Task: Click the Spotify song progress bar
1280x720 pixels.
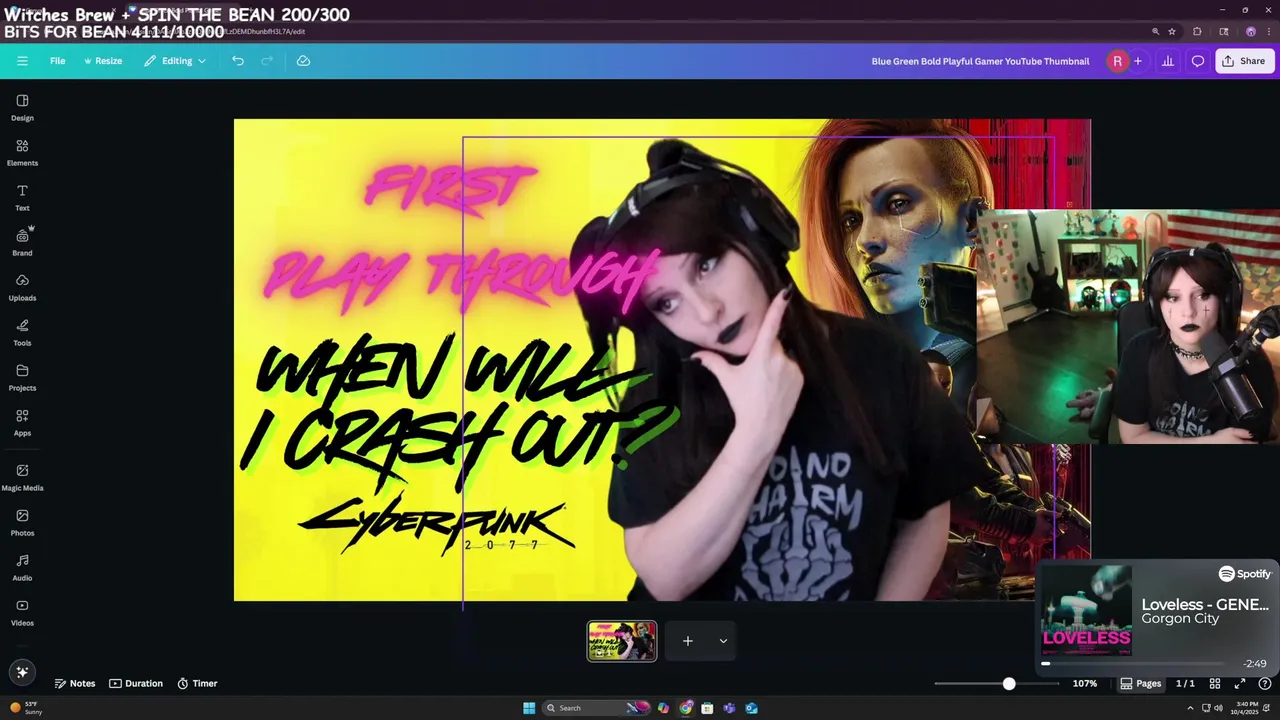Action: [1133, 663]
